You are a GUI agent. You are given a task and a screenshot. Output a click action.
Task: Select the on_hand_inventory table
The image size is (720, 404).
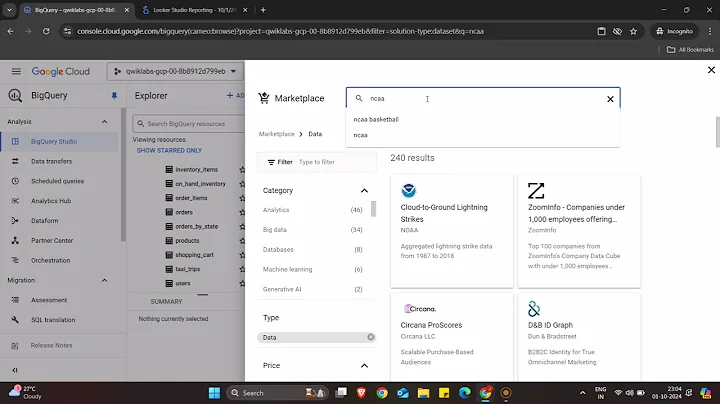[201, 184]
